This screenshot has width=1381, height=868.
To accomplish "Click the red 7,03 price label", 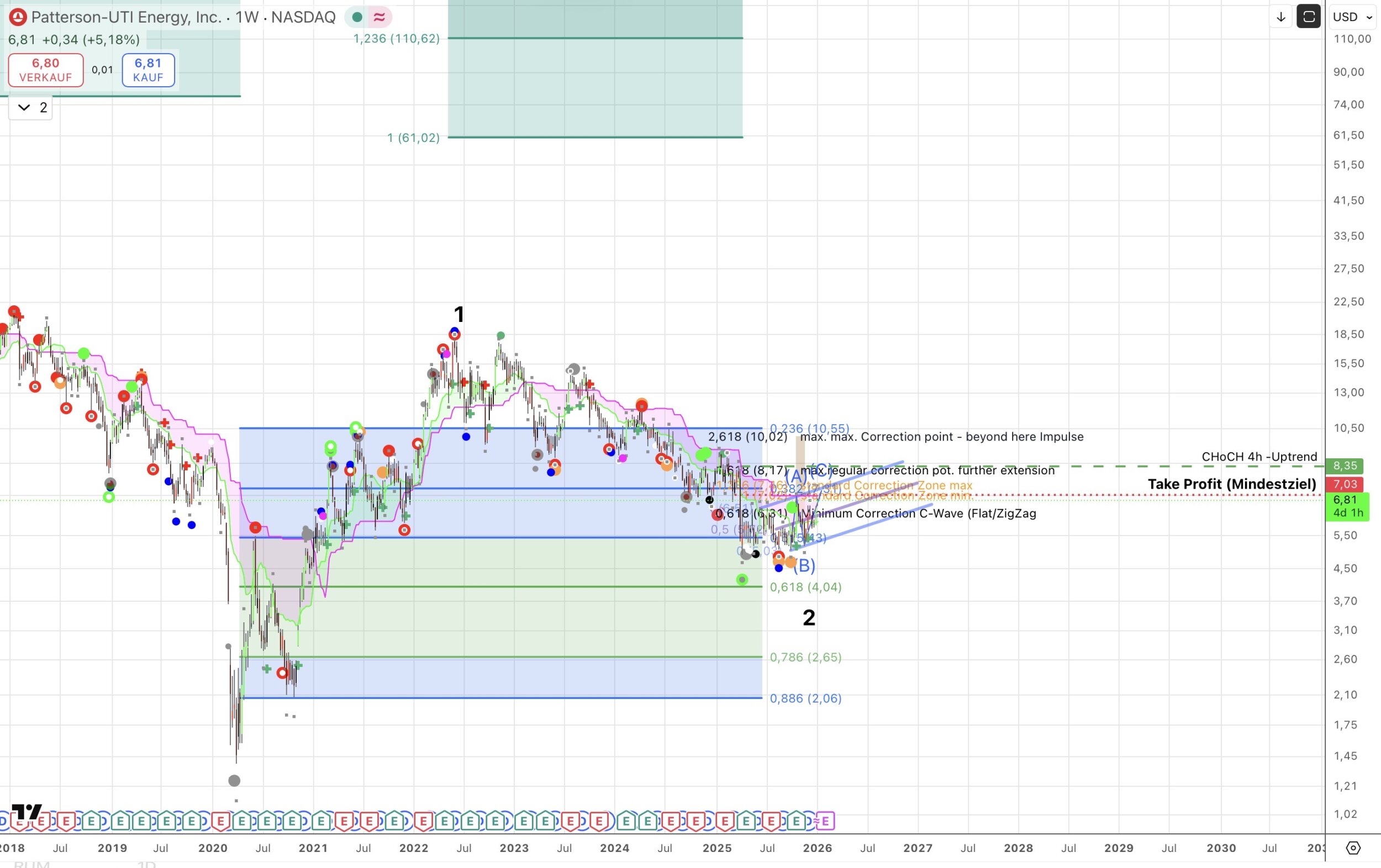I will point(1345,484).
